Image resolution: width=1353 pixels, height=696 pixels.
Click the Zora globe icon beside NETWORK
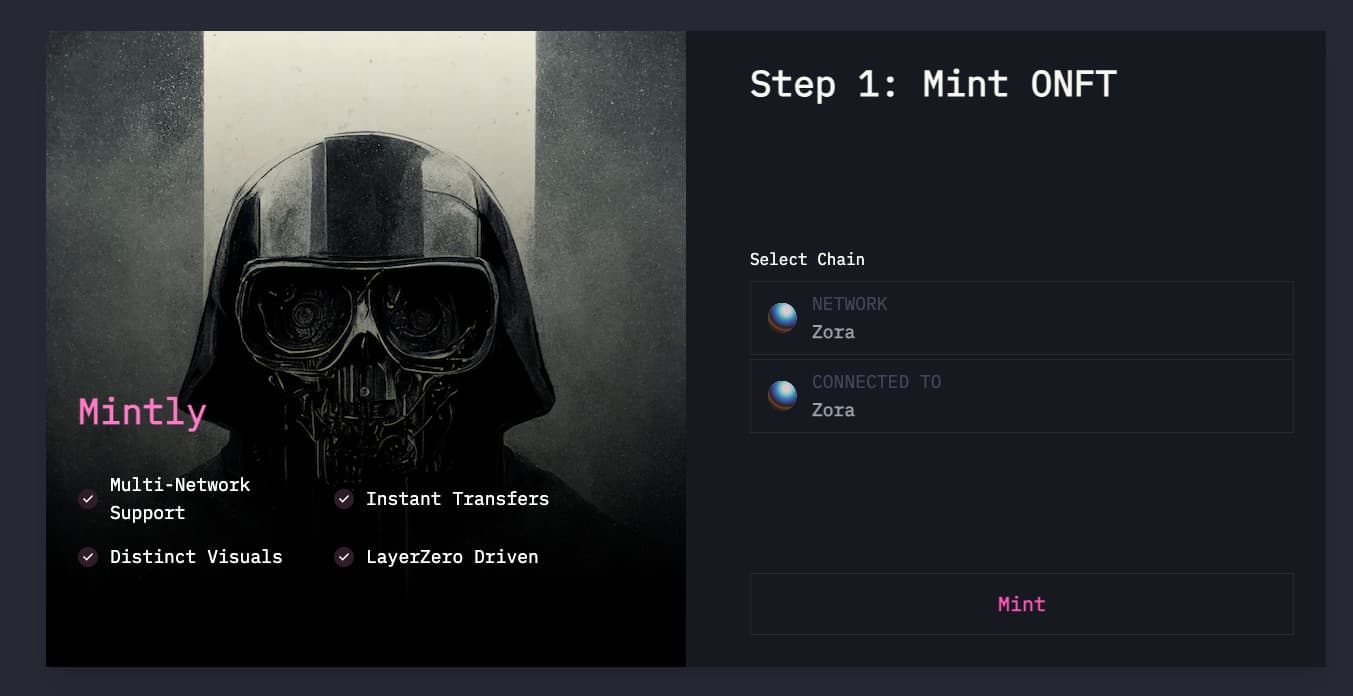point(782,318)
